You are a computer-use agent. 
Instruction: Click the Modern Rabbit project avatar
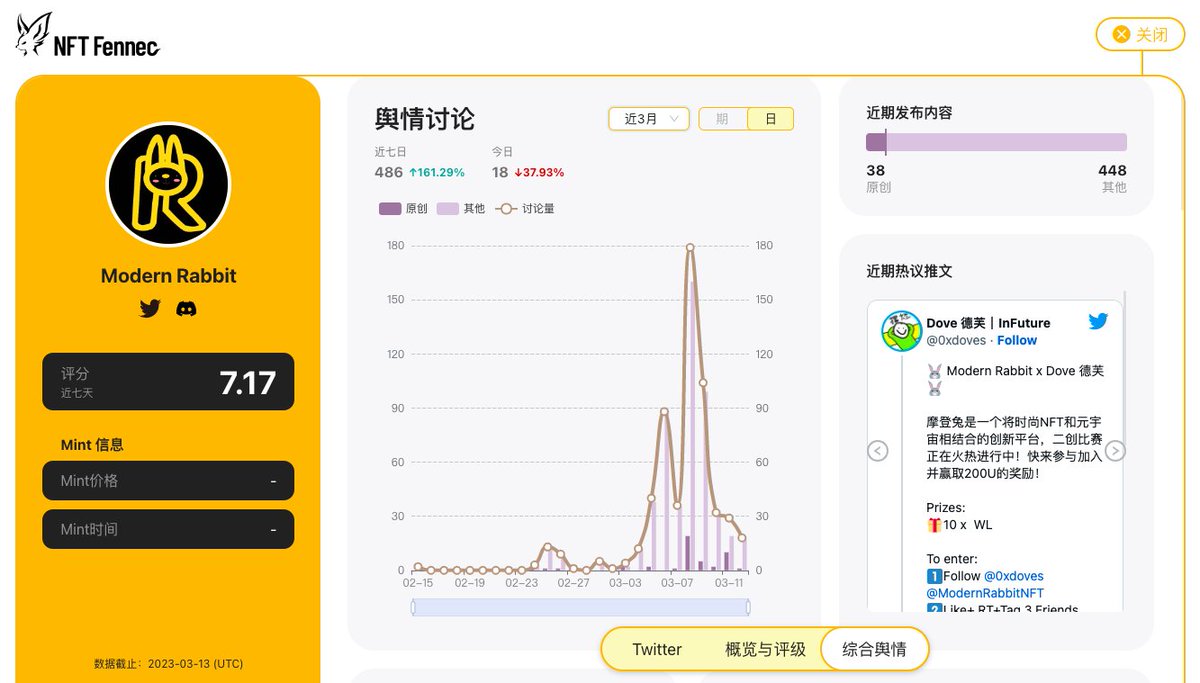[168, 184]
